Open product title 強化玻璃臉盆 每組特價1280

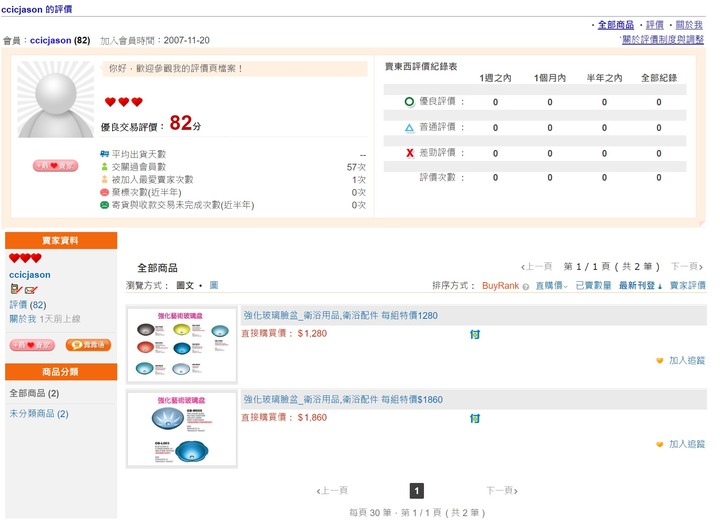340,316
